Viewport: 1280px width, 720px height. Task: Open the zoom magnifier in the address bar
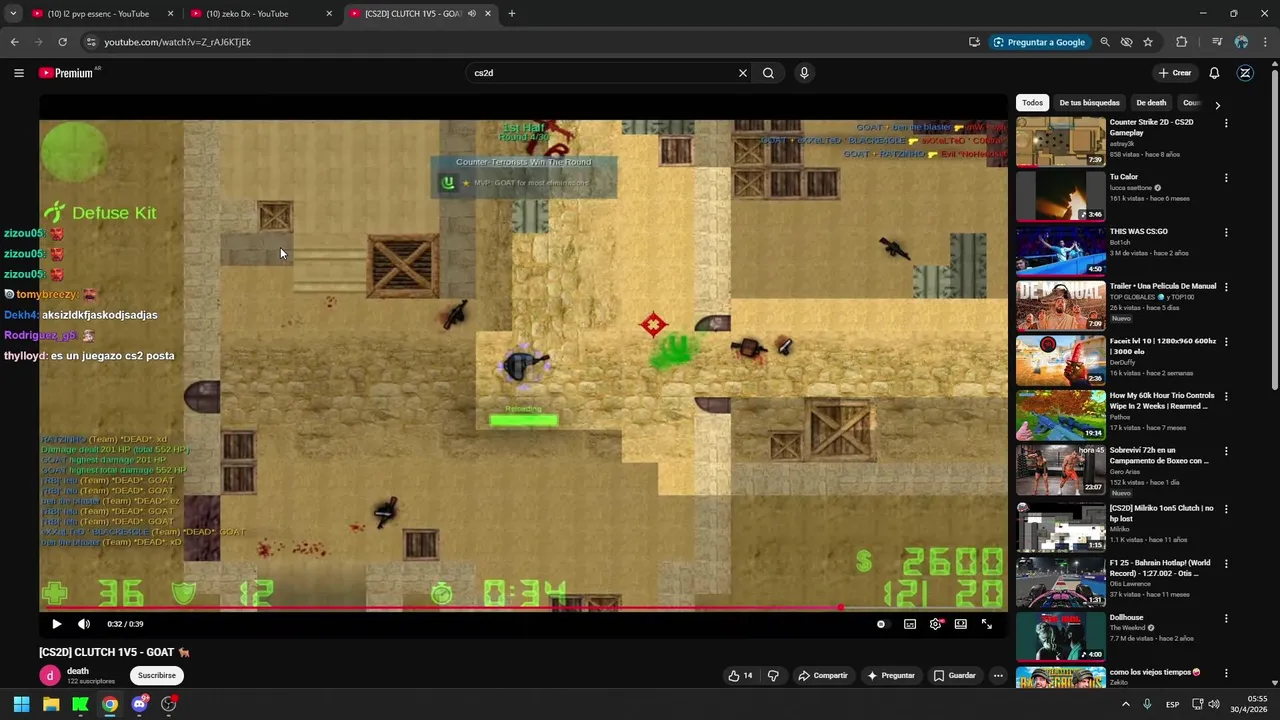[1105, 42]
